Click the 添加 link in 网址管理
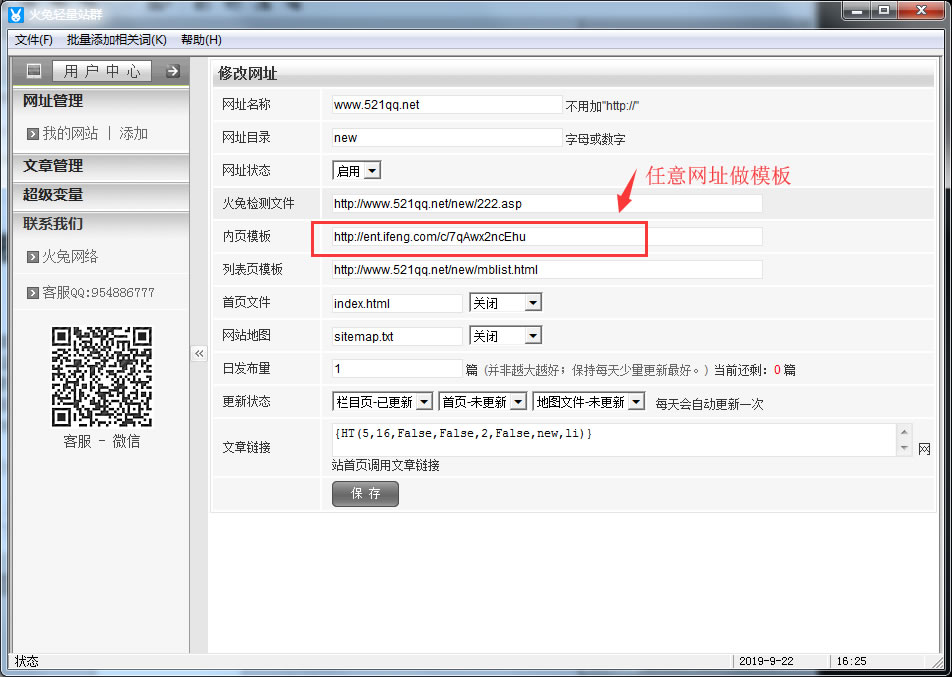Viewport: 952px width, 677px height. [134, 134]
